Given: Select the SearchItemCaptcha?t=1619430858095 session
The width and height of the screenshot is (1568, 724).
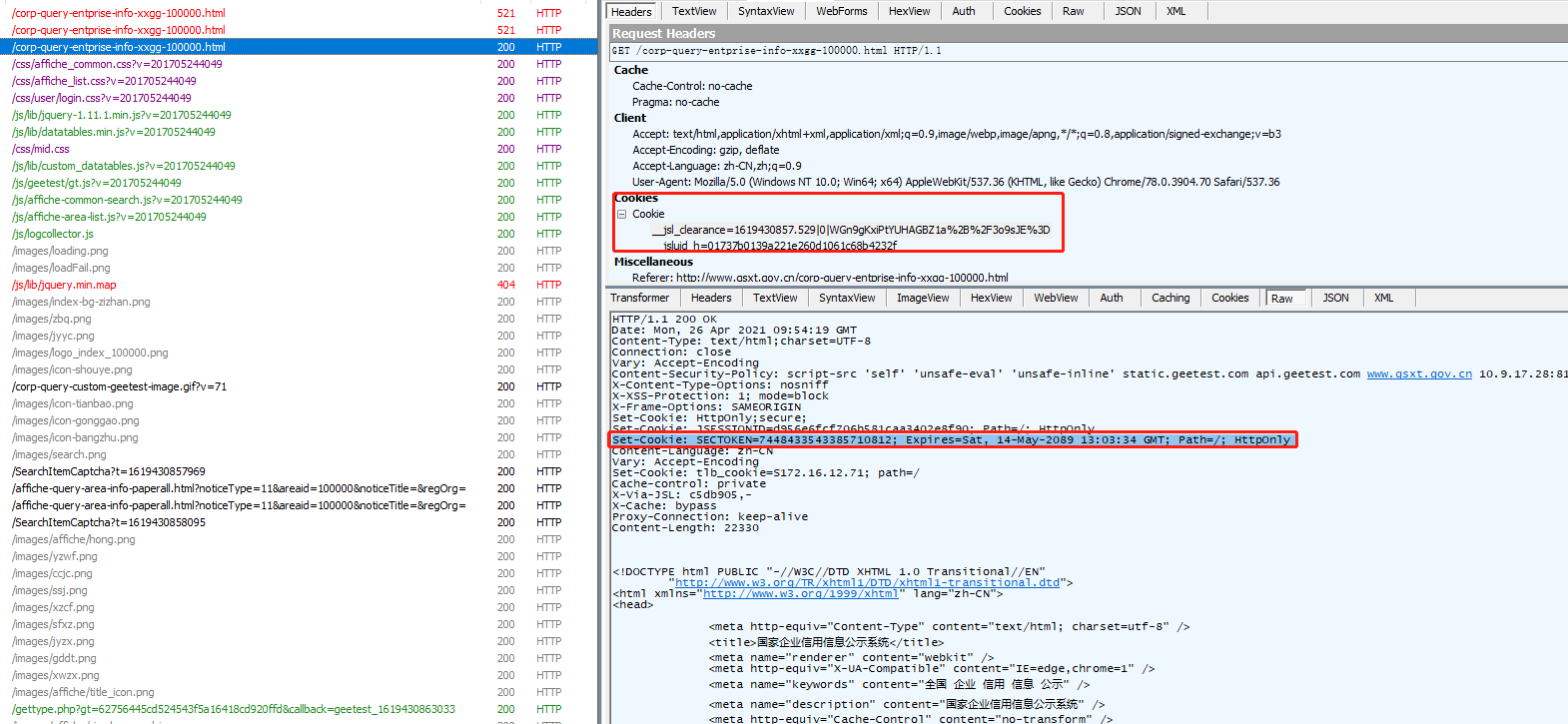Looking at the screenshot, I should [299, 522].
